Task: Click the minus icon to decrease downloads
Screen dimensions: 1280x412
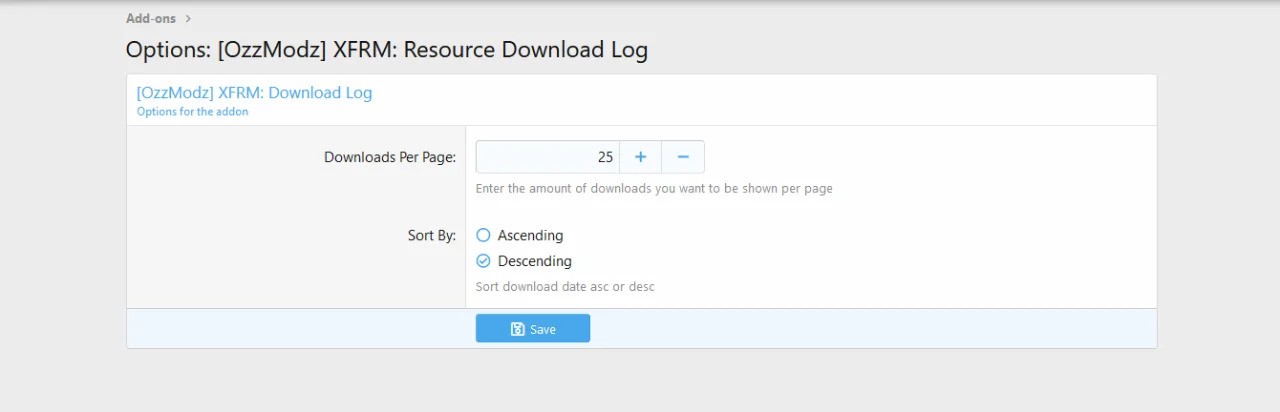Action: 683,157
